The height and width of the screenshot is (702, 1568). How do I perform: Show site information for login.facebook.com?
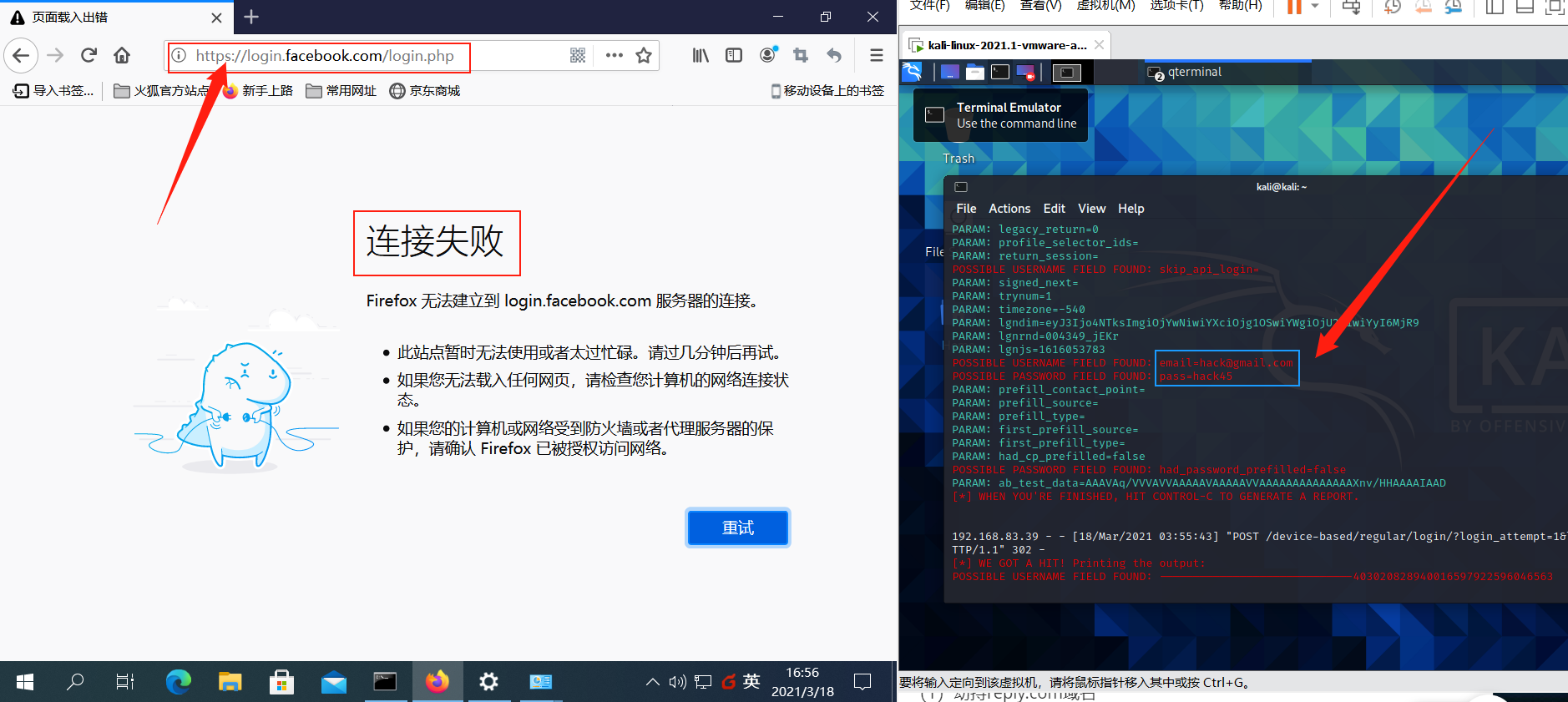(x=179, y=56)
